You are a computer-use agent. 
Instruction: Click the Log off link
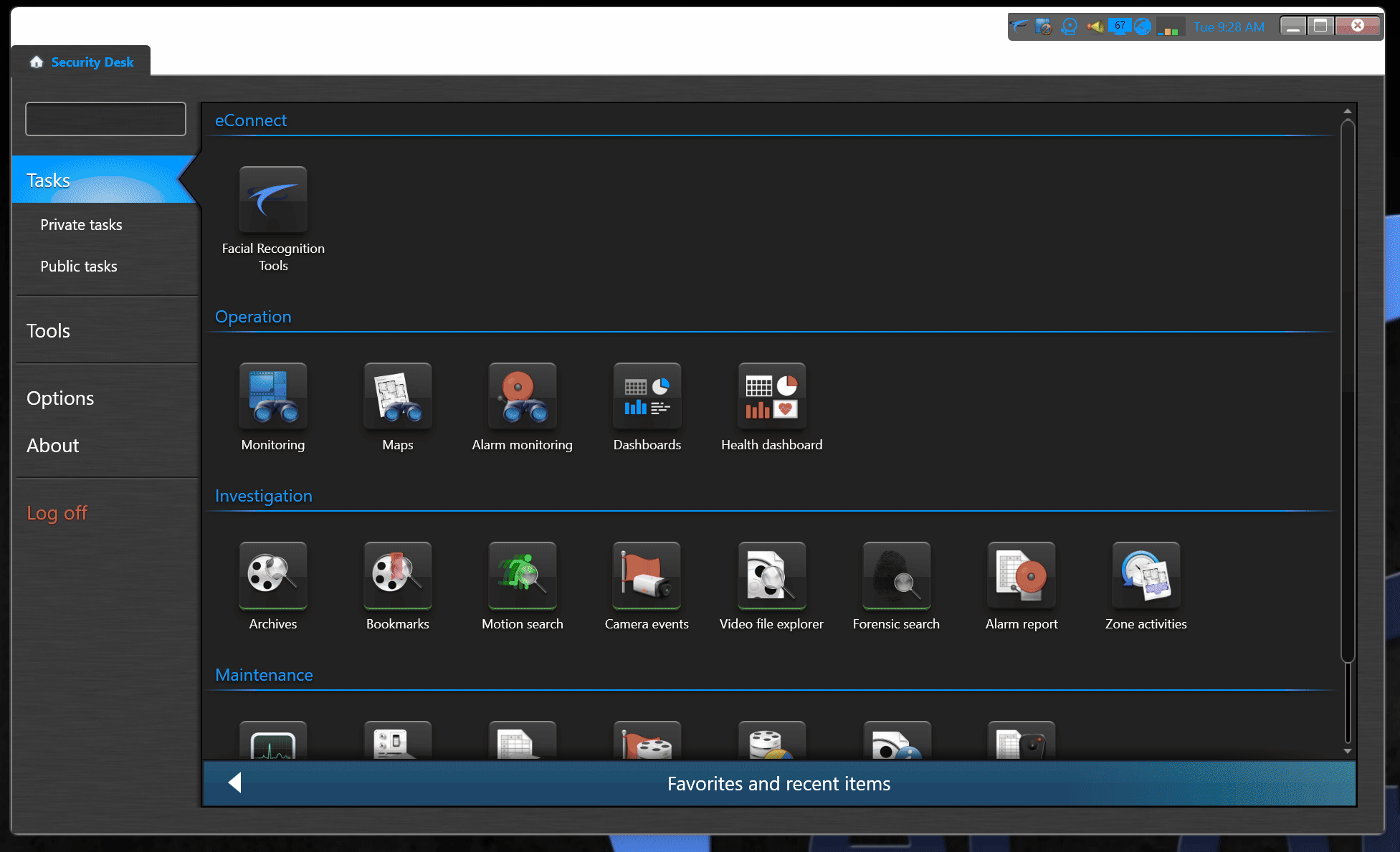[57, 513]
